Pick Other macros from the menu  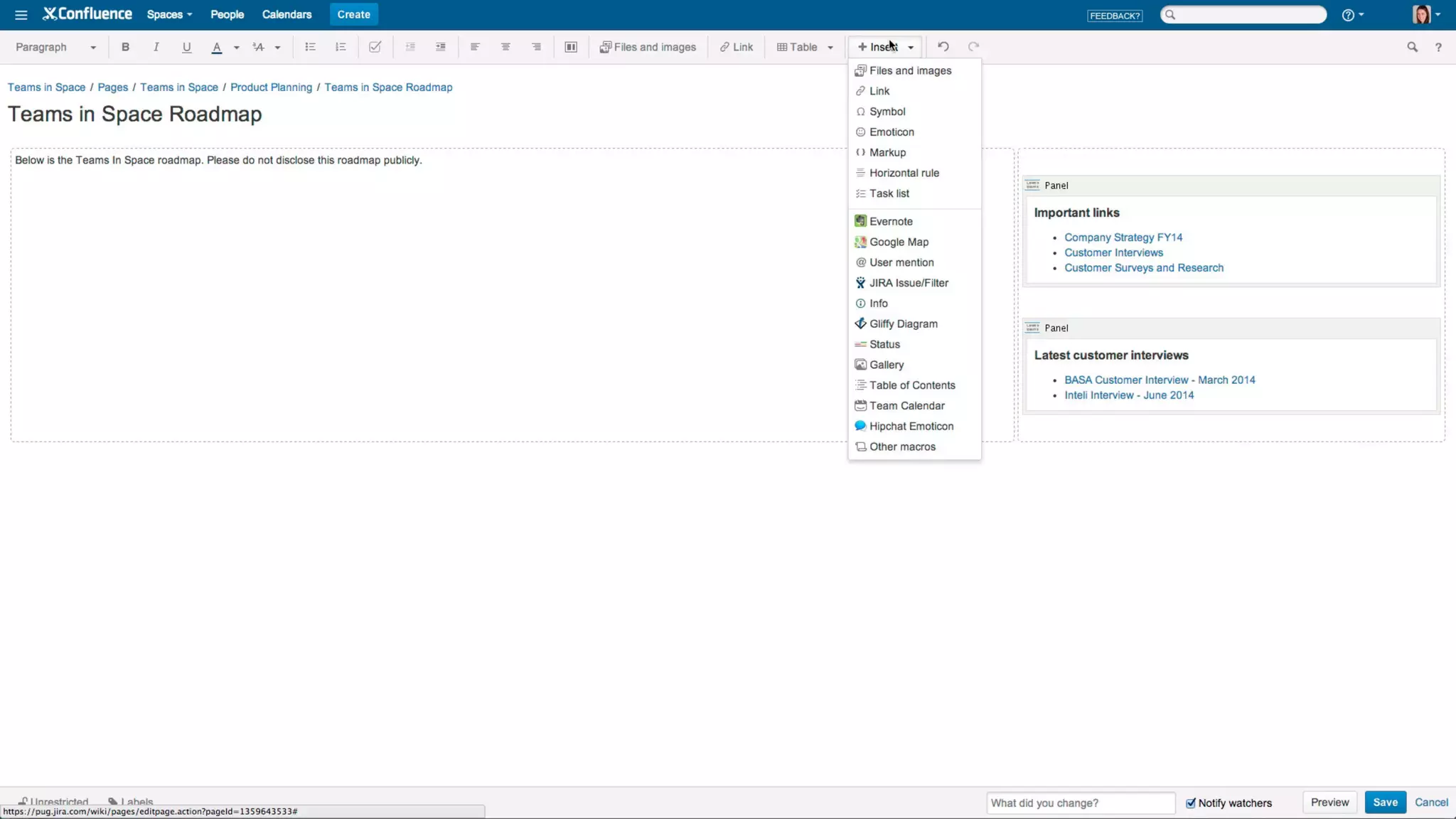pyautogui.click(x=902, y=446)
